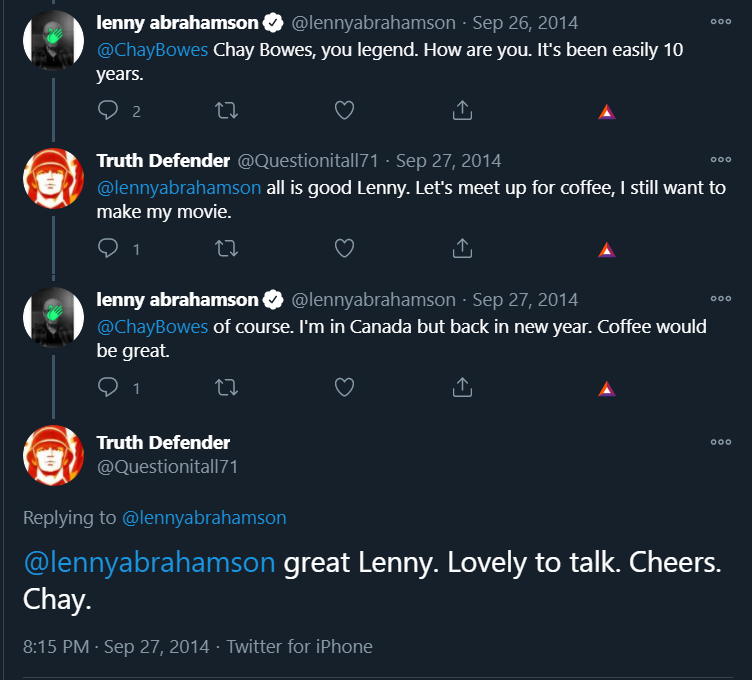Open @lennyabrahamson link after "Replying to"
The height and width of the screenshot is (680, 752).
(204, 517)
